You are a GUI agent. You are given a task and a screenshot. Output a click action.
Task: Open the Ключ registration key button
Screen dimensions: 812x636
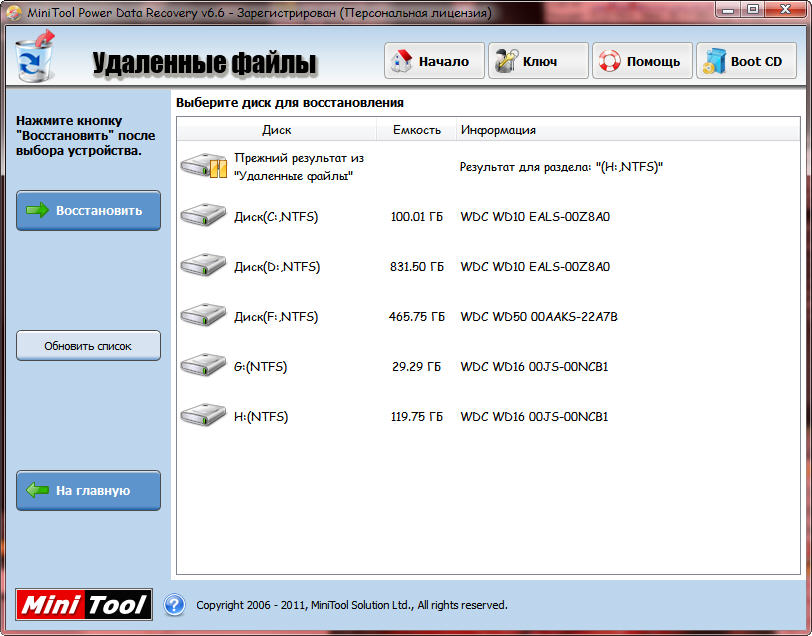[x=538, y=61]
